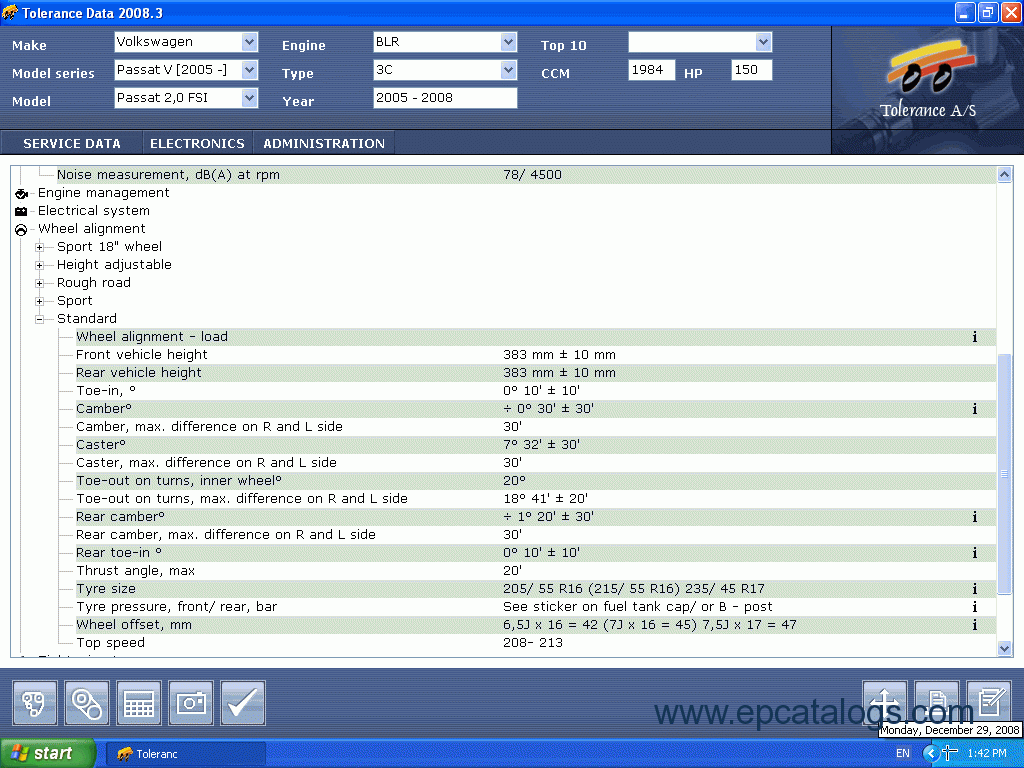1024x768 pixels.
Task: Click the camera snapshot toolbar icon
Action: (x=191, y=703)
